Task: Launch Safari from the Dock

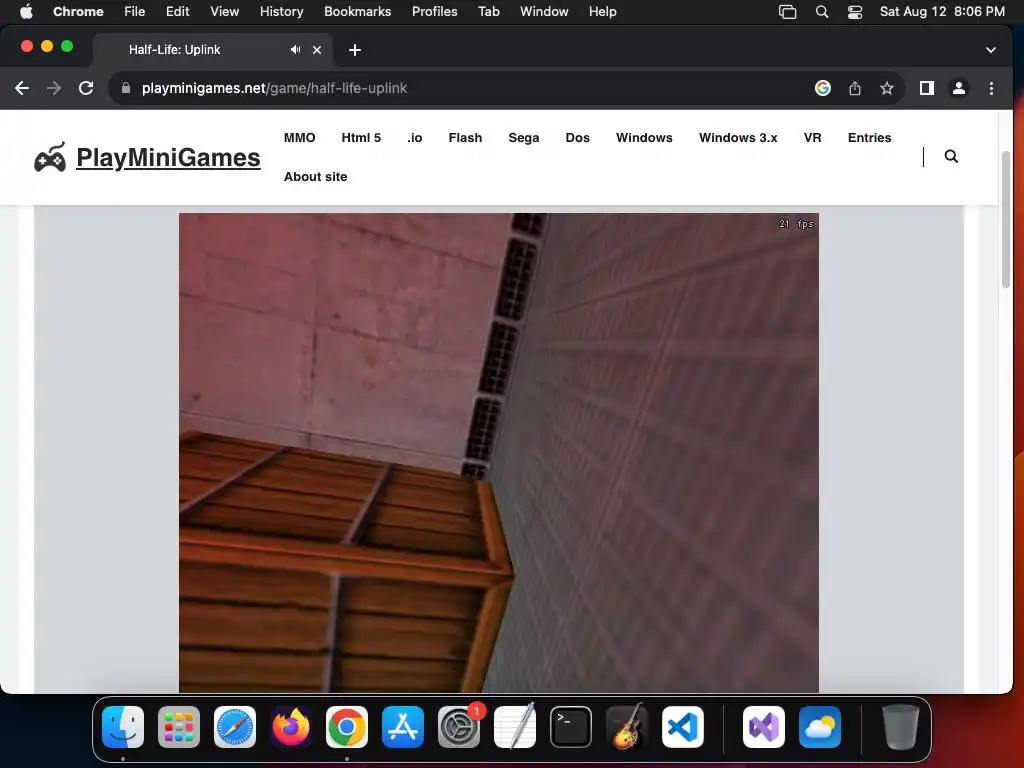Action: coord(235,727)
